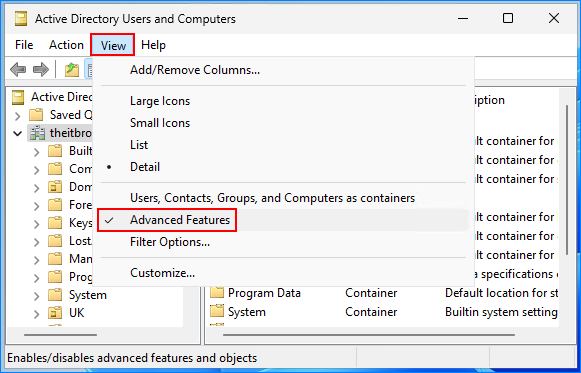The width and height of the screenshot is (581, 373).
Task: Click the System folder icon in tree
Action: tap(55, 295)
